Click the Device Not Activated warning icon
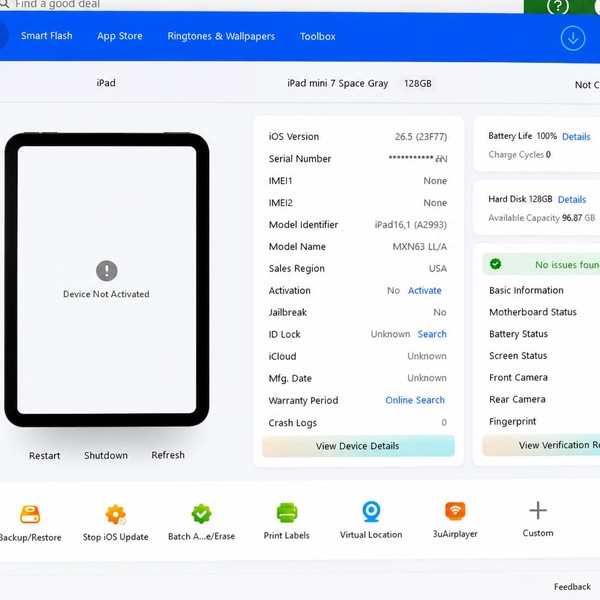Viewport: 600px width, 600px height. [x=106, y=271]
